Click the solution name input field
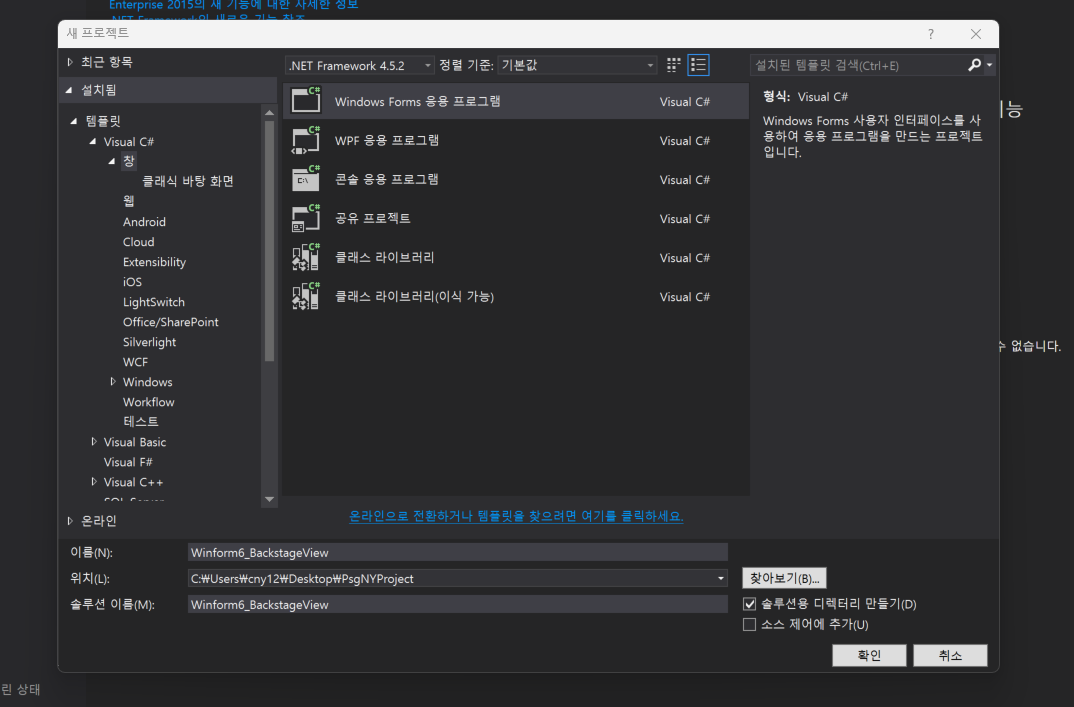 point(458,604)
